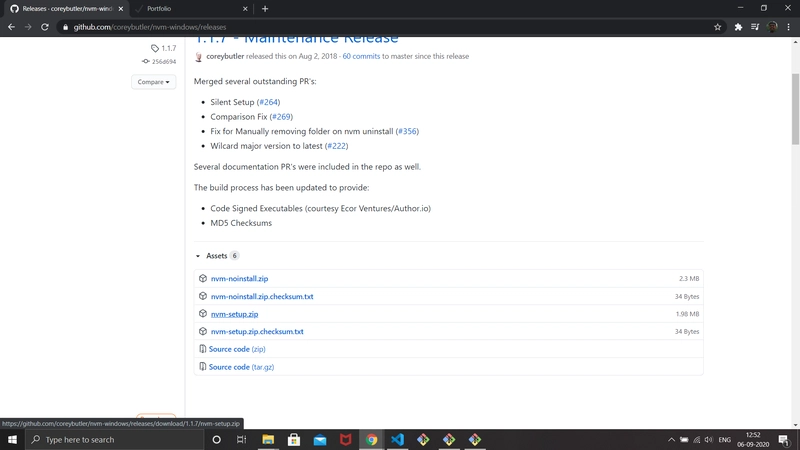Screen dimensions: 800x450
Task: Open pull request #269 link
Action: 281,116
